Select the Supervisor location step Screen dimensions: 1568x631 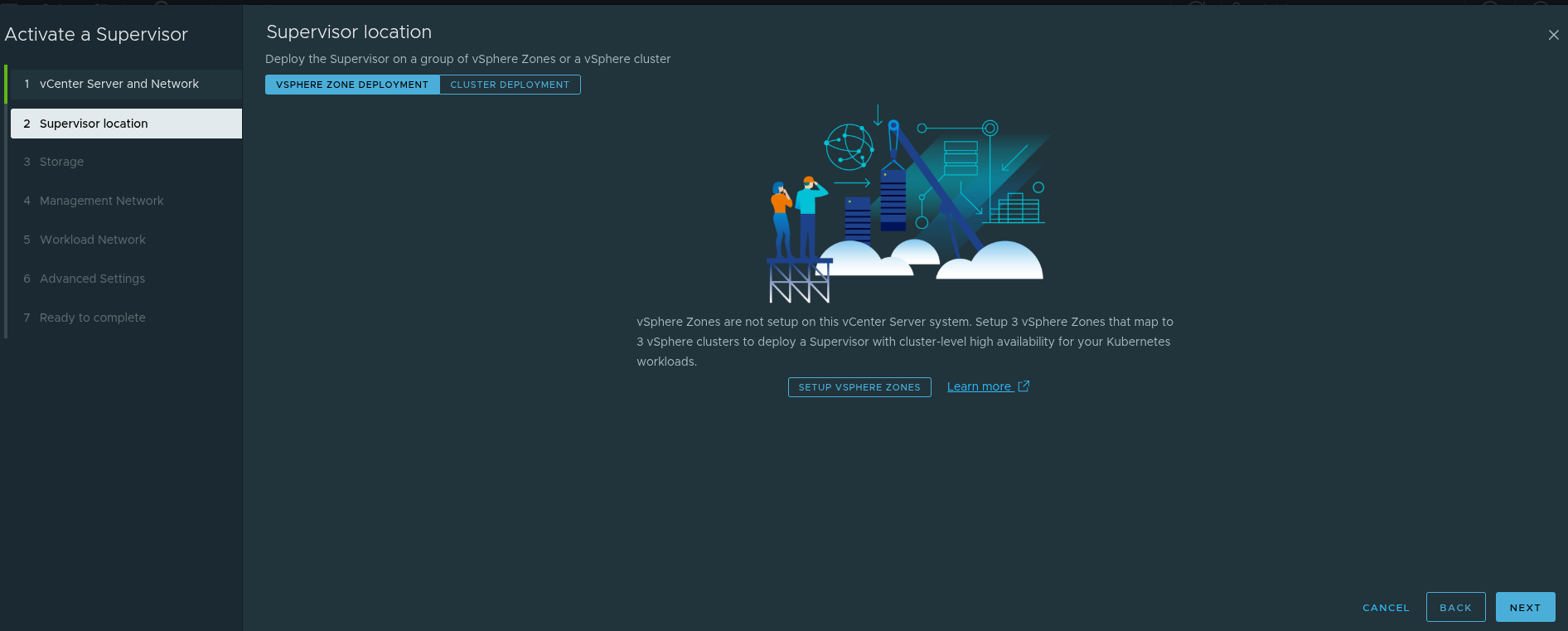(x=126, y=124)
